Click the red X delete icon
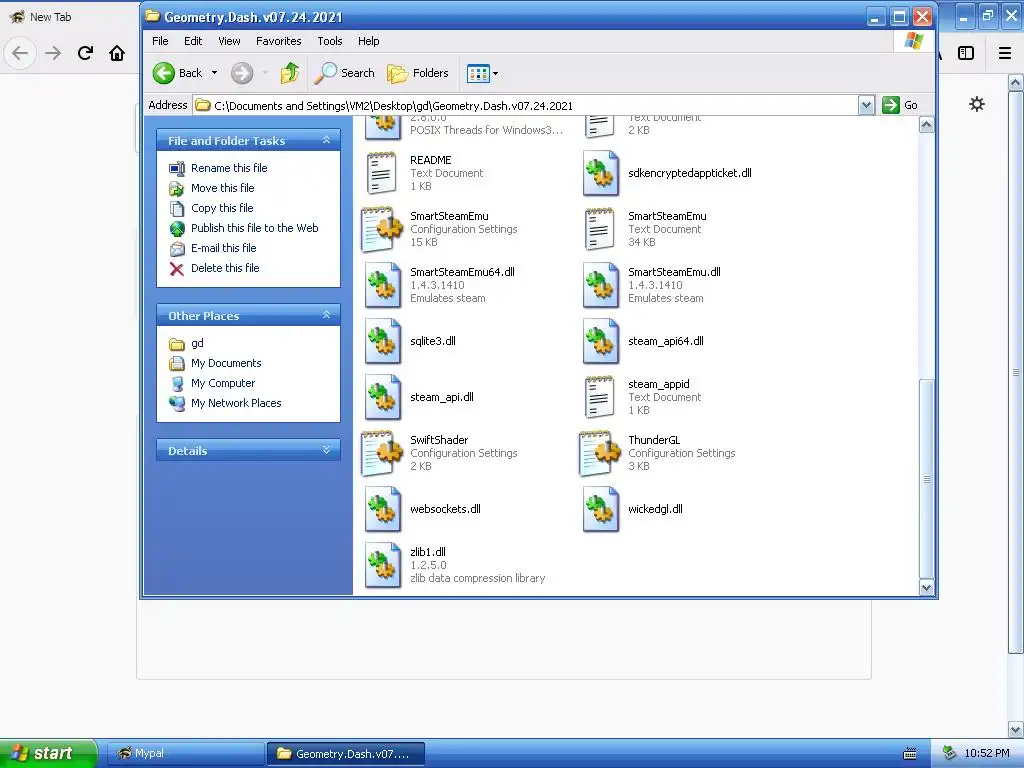The image size is (1024, 768). (176, 269)
